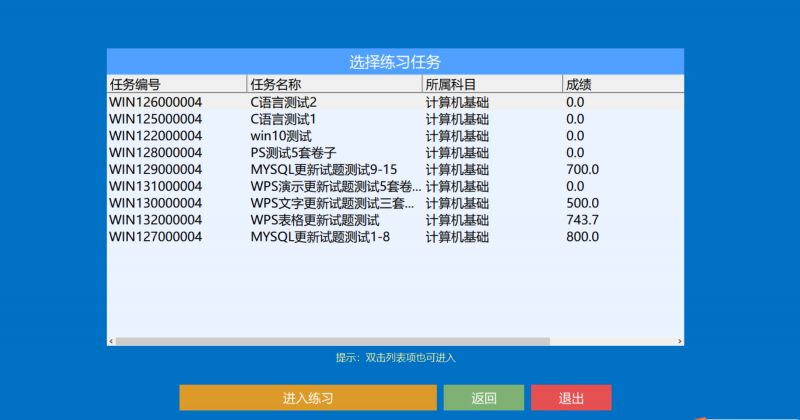Screen dimensions: 800x420
Task: Select row WIN130000004
Action: coord(395,203)
